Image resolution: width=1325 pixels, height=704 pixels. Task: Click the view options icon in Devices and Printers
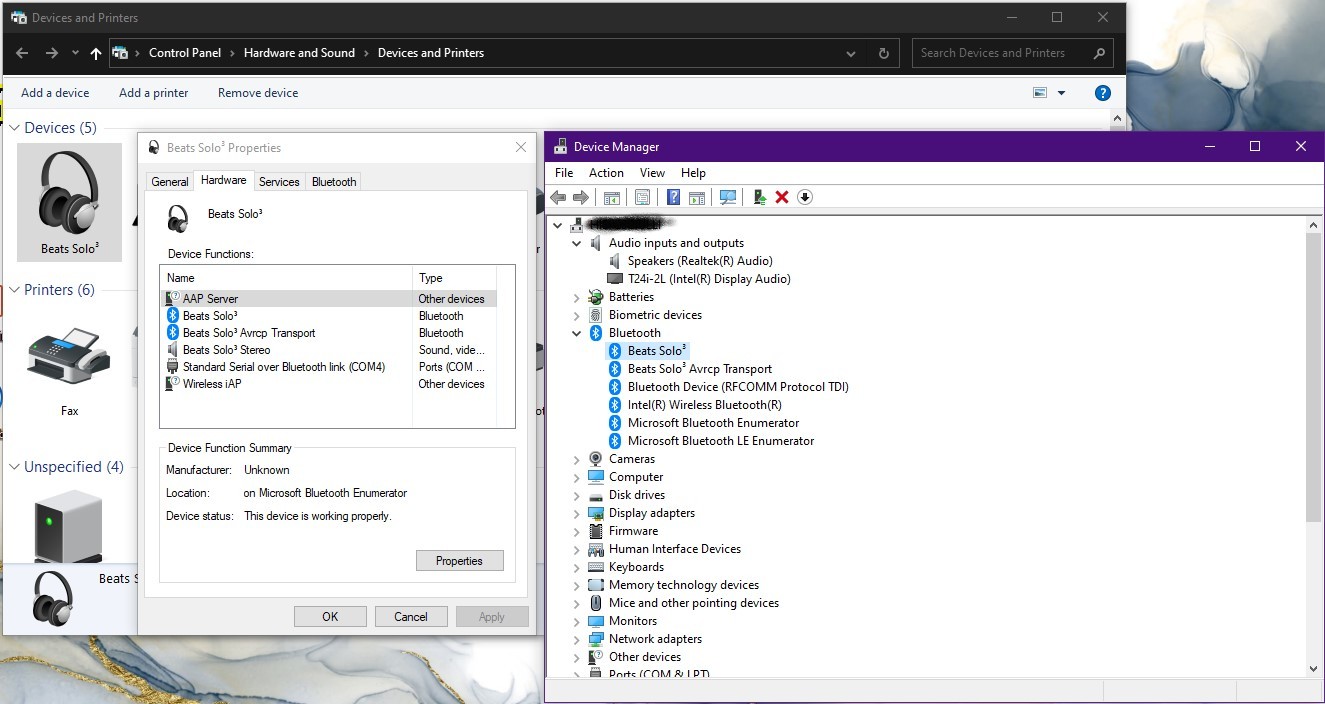tap(1040, 93)
